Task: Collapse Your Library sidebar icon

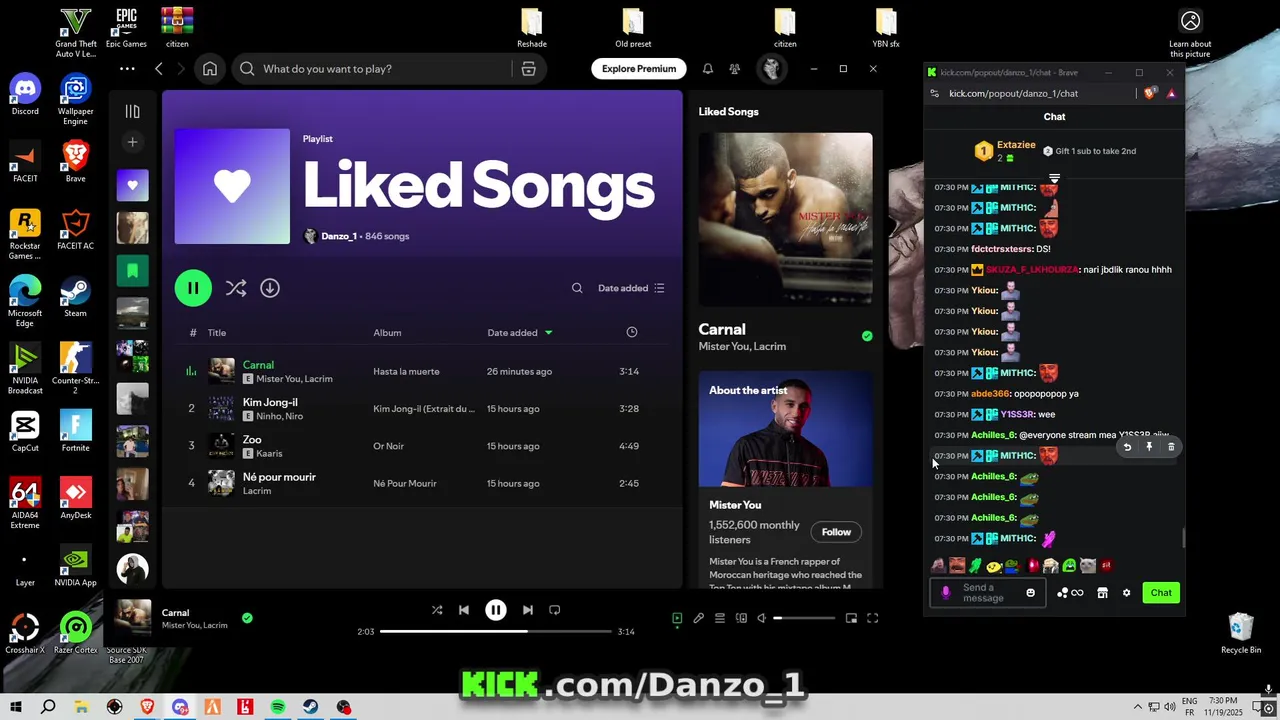Action: (x=132, y=111)
